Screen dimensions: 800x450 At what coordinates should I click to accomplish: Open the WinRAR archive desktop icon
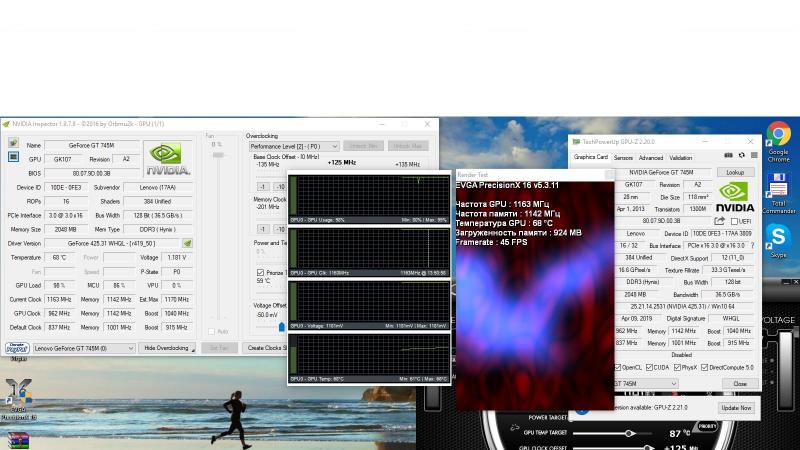click(x=18, y=441)
